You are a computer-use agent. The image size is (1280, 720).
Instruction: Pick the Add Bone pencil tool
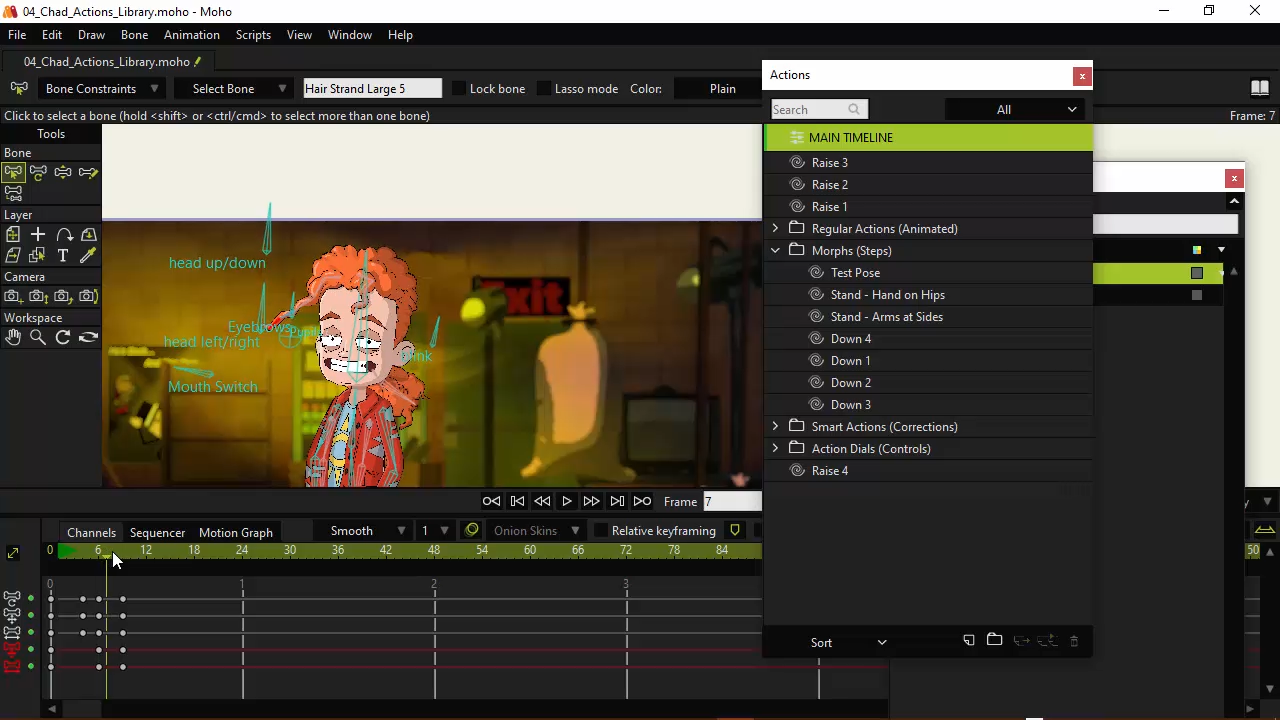(x=88, y=172)
